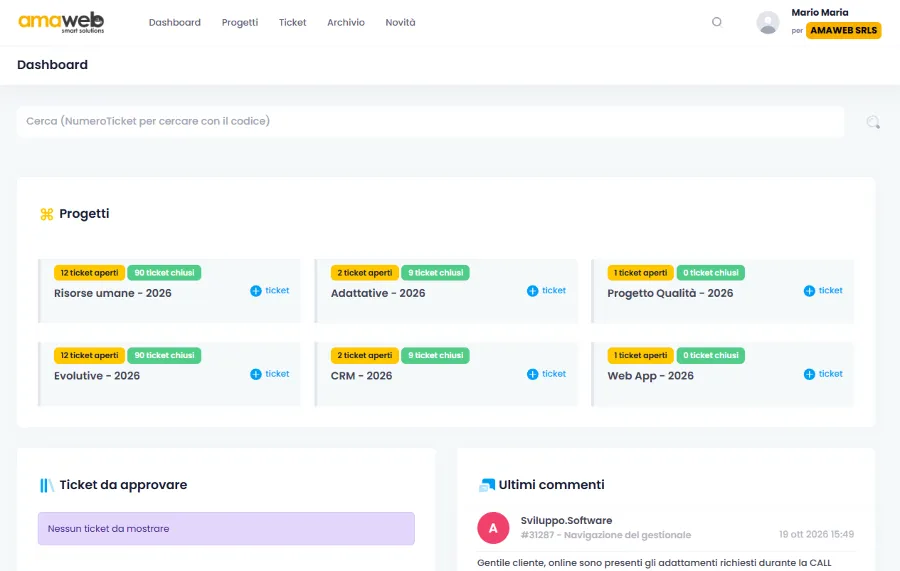The height and width of the screenshot is (571, 900).
Task: Click the header search magnifier icon
Action: [x=717, y=22]
